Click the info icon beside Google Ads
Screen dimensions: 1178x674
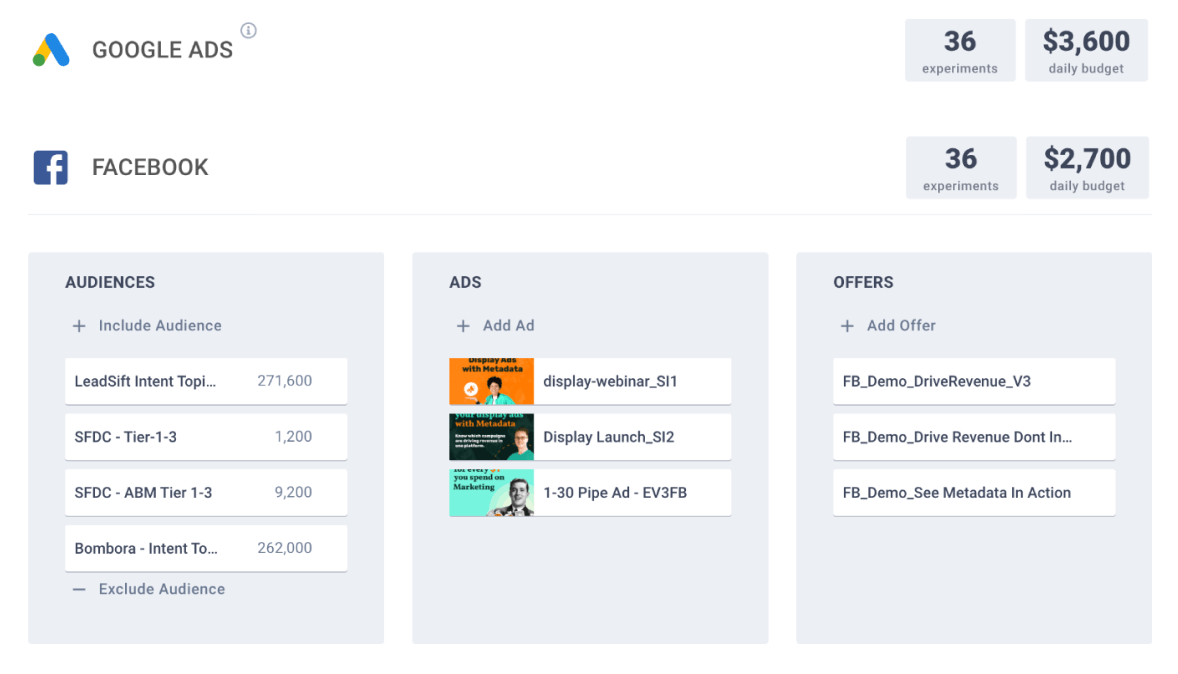point(249,31)
